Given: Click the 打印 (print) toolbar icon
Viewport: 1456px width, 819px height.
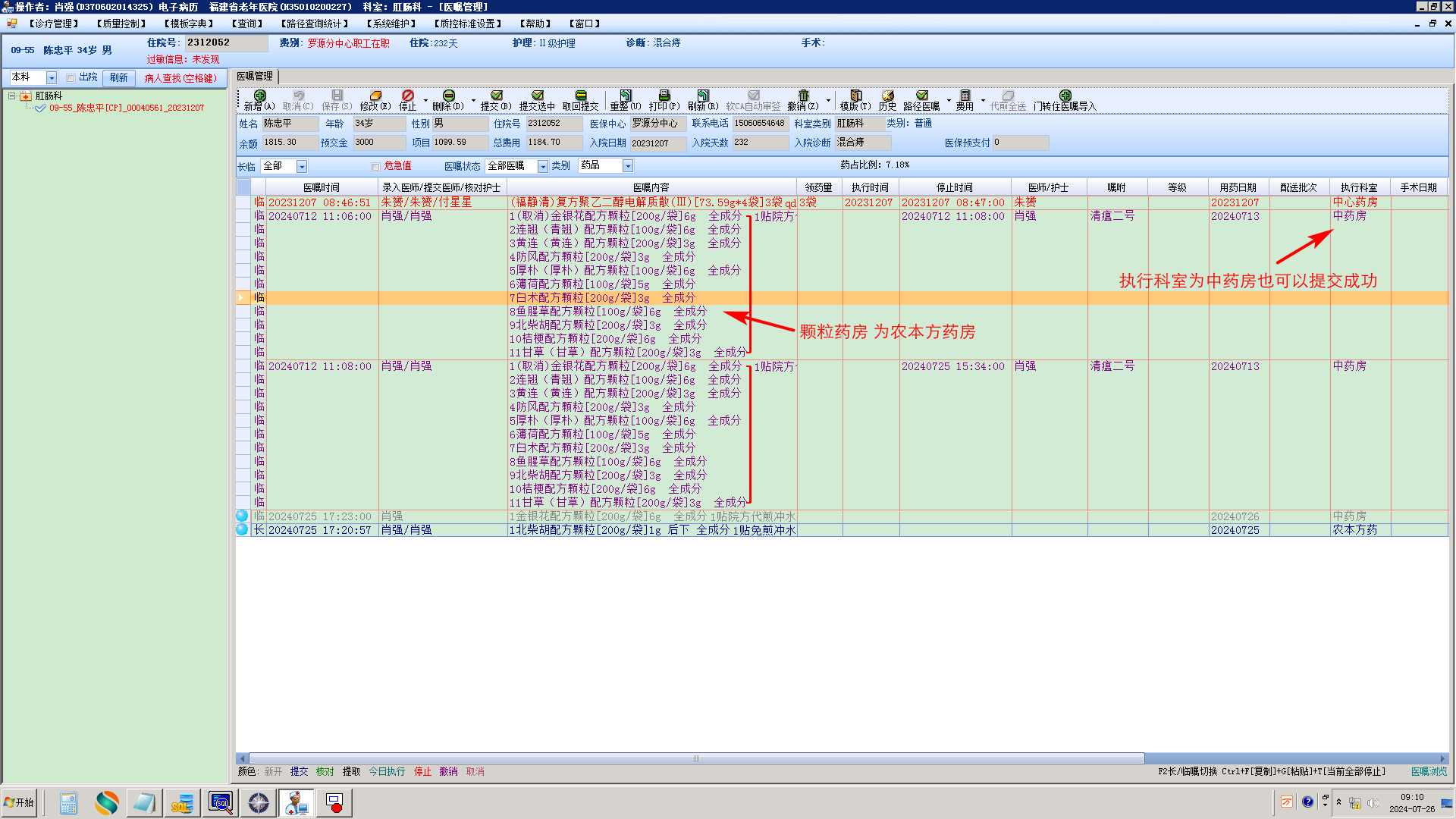Looking at the screenshot, I should pos(664,96).
